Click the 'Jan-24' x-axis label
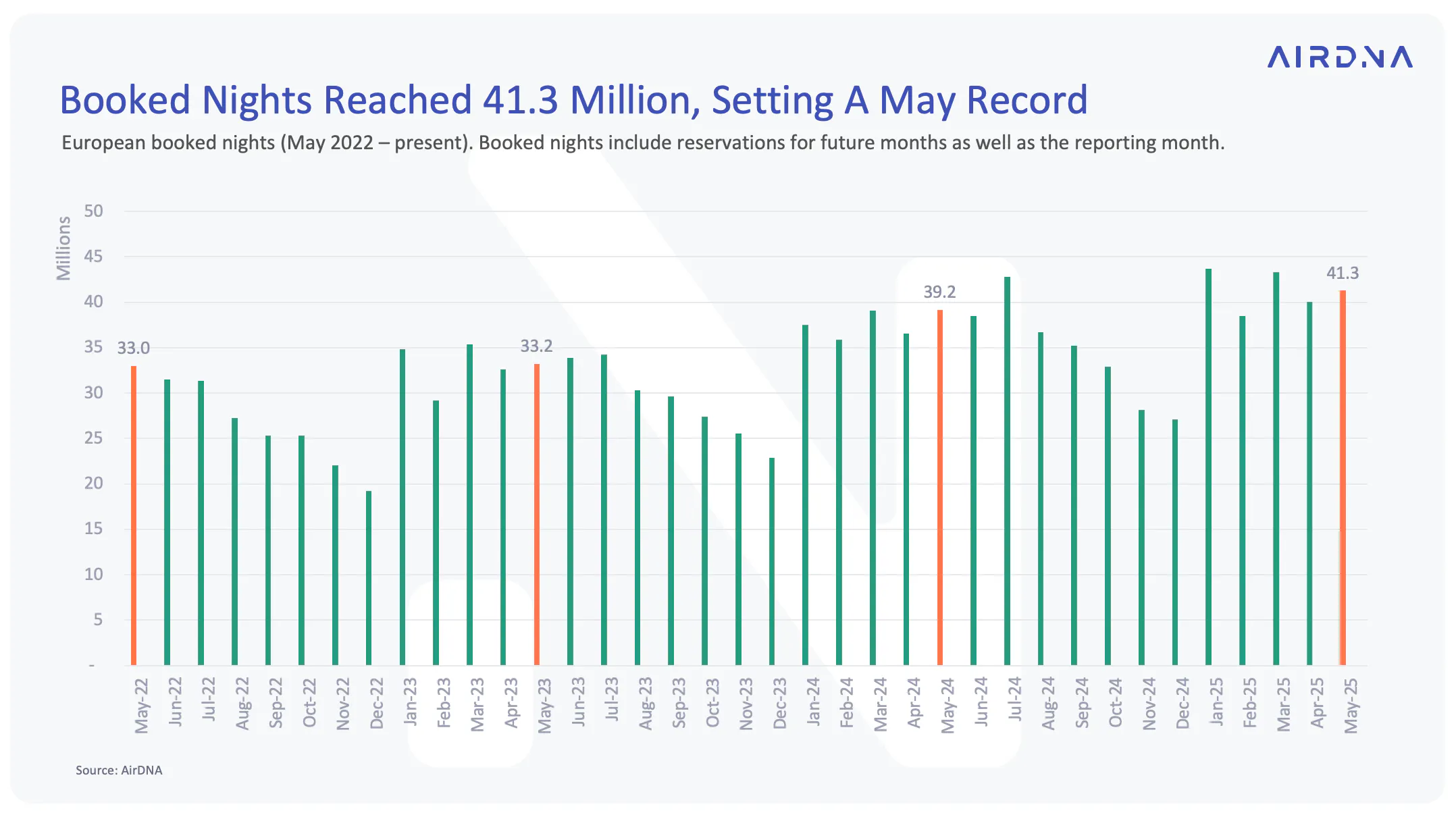The image size is (1456, 813). point(814,702)
